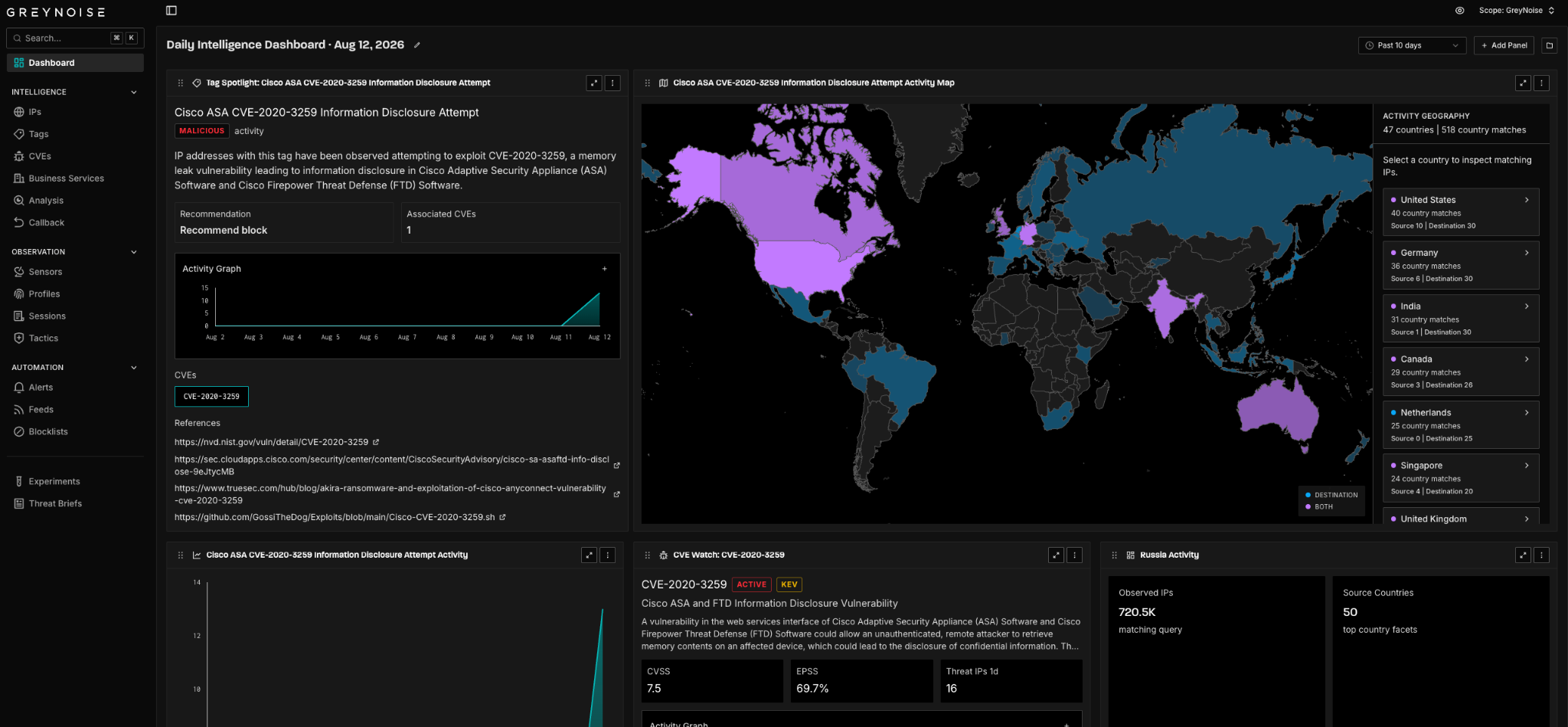The width and height of the screenshot is (1568, 727).
Task: Expand Germany country row
Action: [1461, 265]
